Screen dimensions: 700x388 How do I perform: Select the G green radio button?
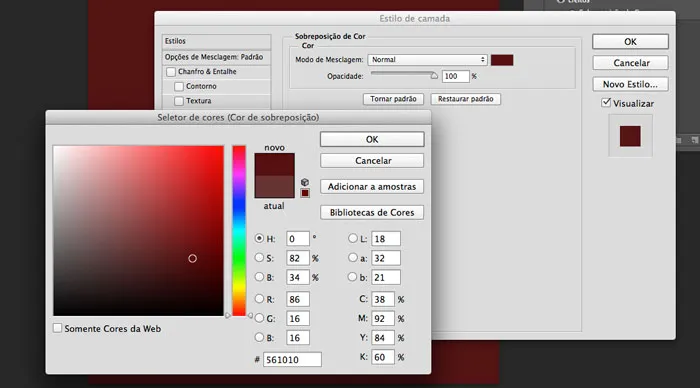tap(259, 318)
